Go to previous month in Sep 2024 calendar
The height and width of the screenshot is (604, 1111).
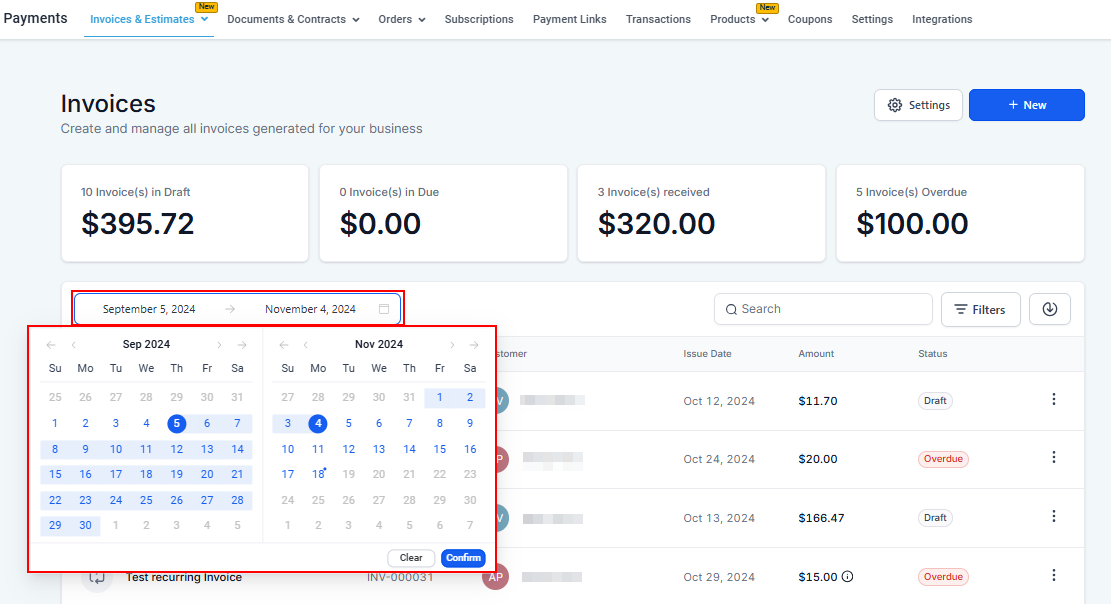click(74, 345)
